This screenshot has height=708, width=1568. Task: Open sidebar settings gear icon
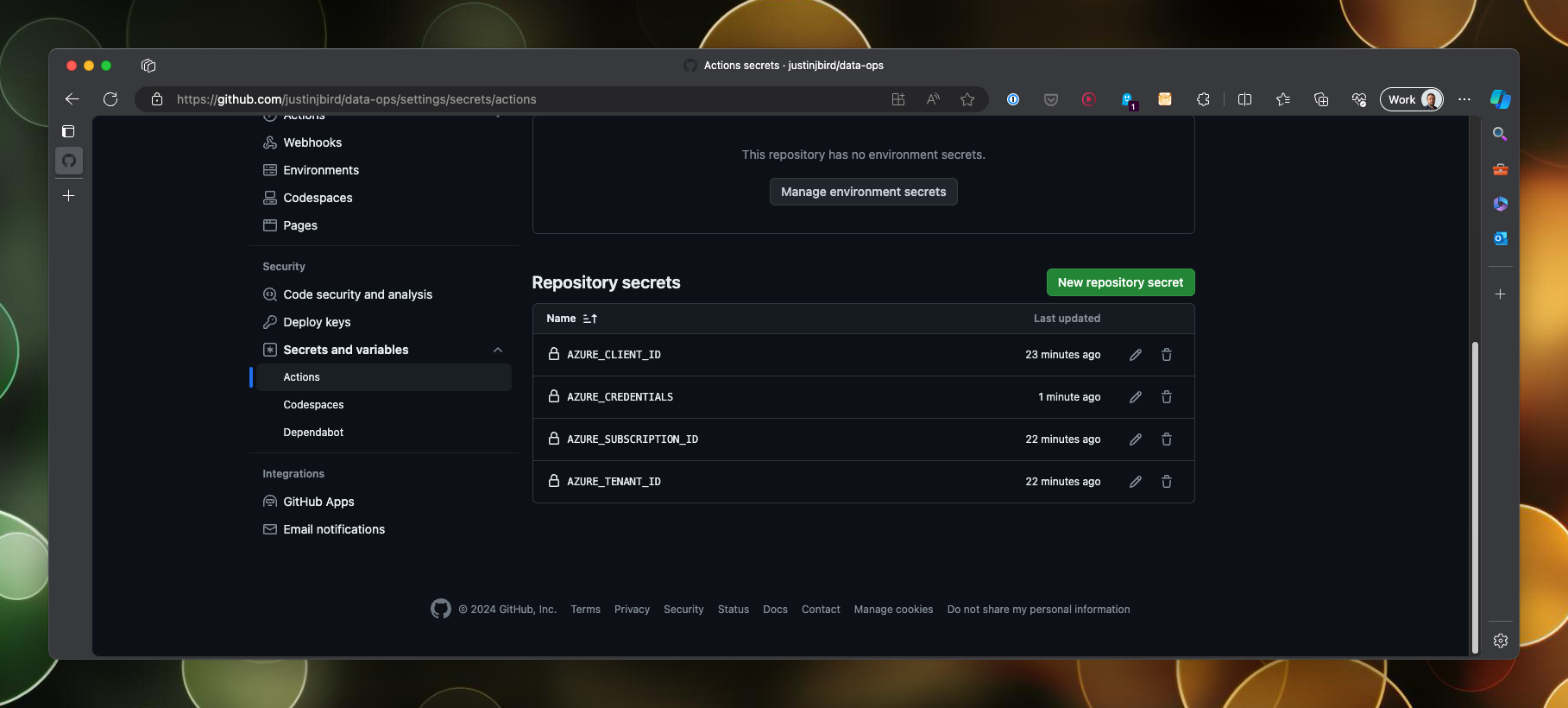(1501, 641)
